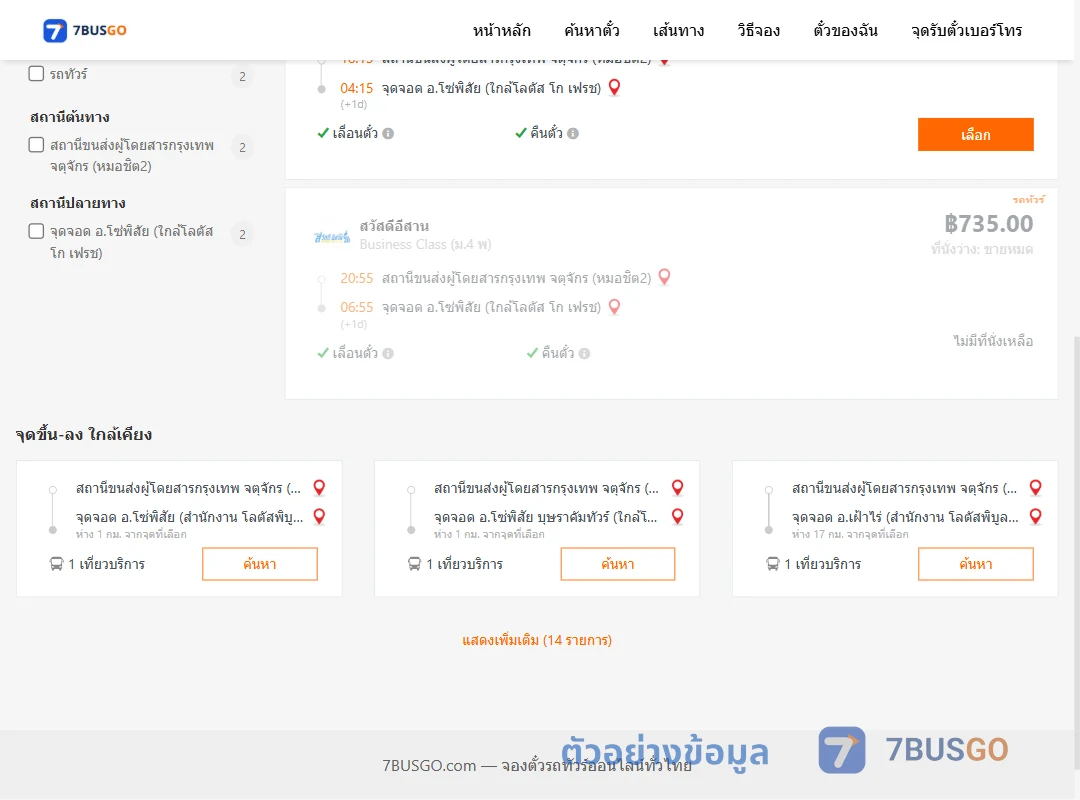Open the วิธีจอง menu item
The width and height of the screenshot is (1080, 800).
coord(758,30)
